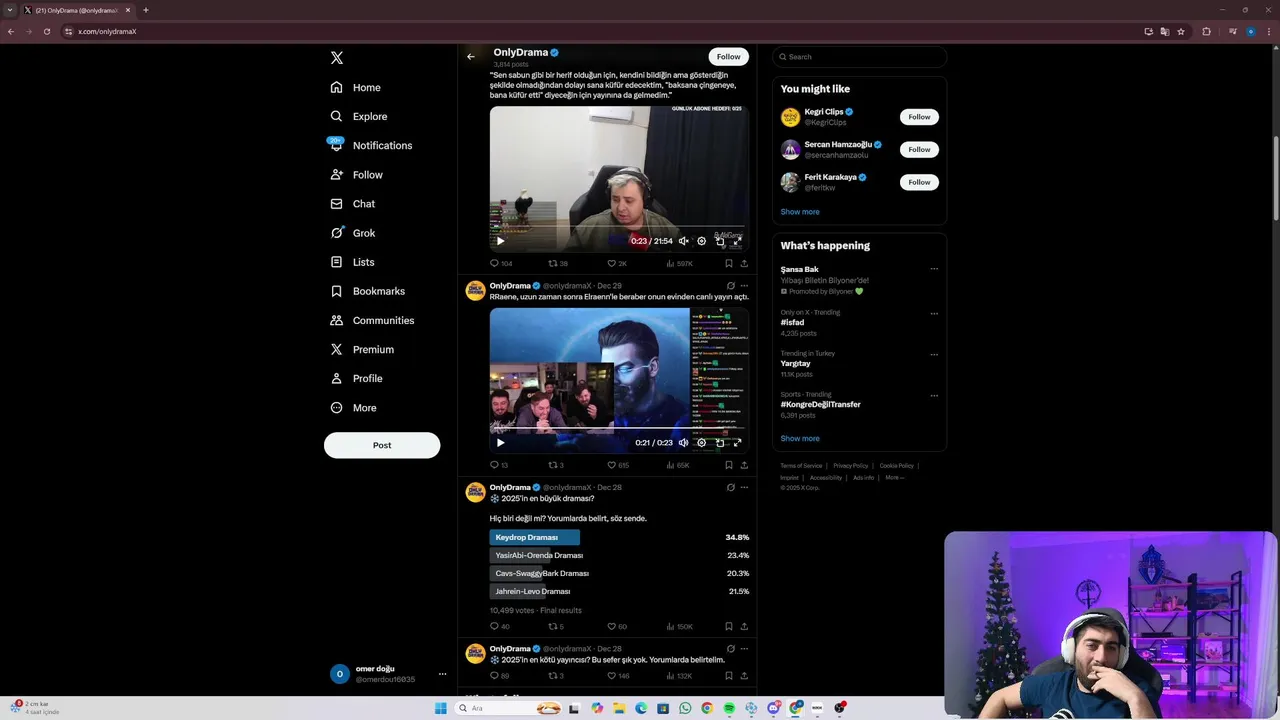The height and width of the screenshot is (720, 1280).
Task: Open options for the #isfad trend
Action: coord(934,313)
